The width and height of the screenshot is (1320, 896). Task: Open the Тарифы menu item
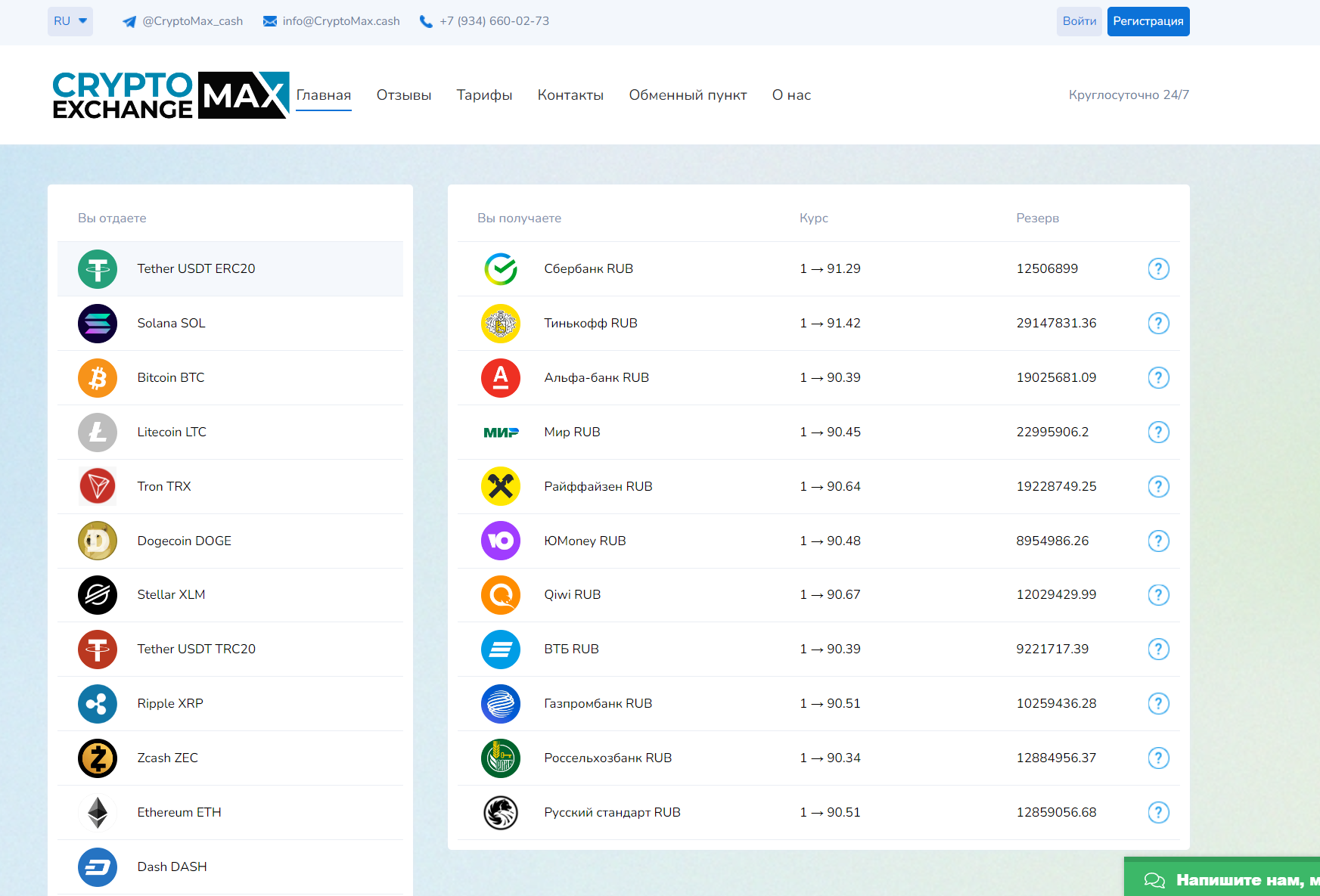[485, 95]
